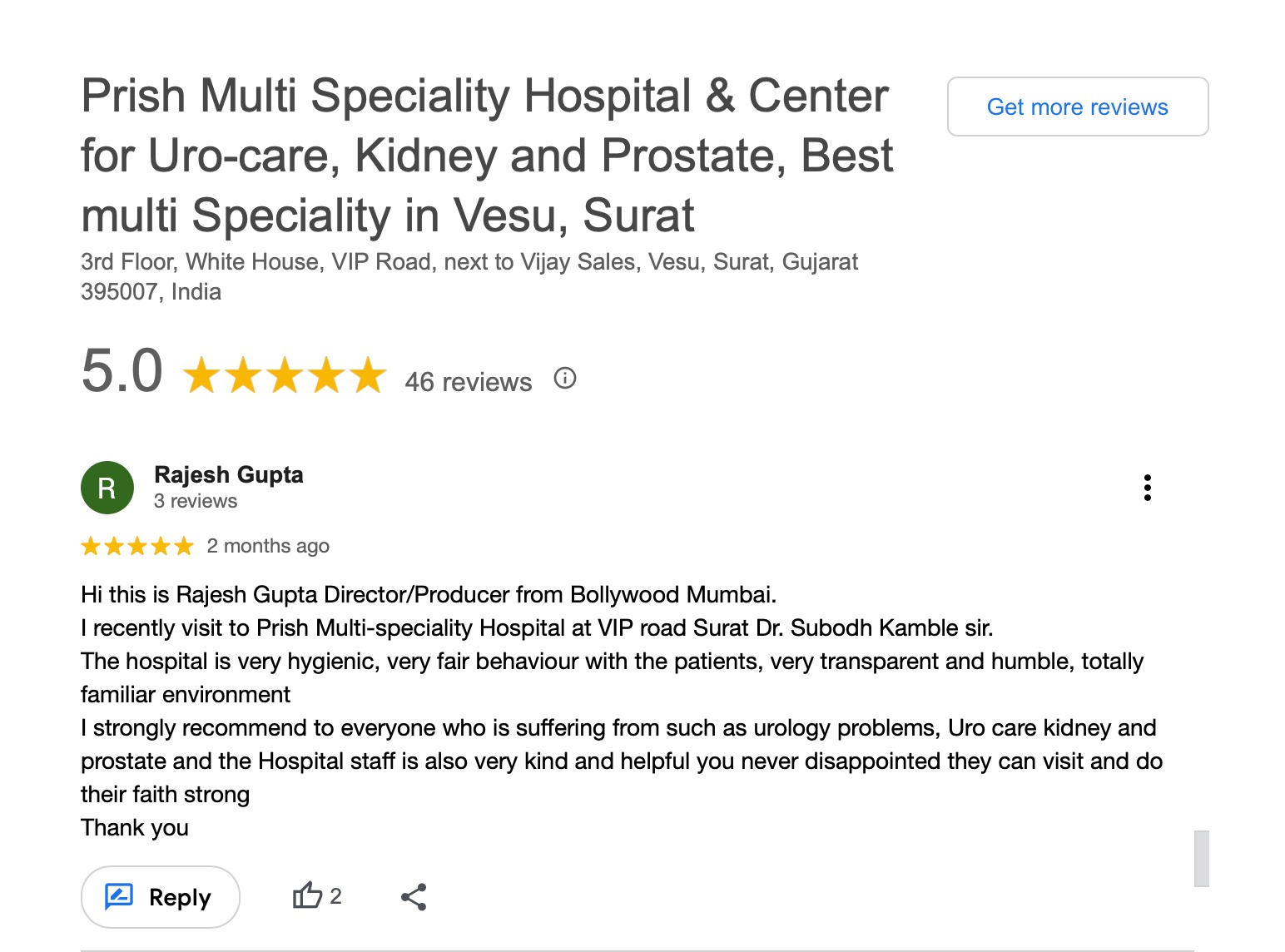Click the small five-star rating on the review
The height and width of the screenshot is (952, 1285).
click(x=137, y=547)
